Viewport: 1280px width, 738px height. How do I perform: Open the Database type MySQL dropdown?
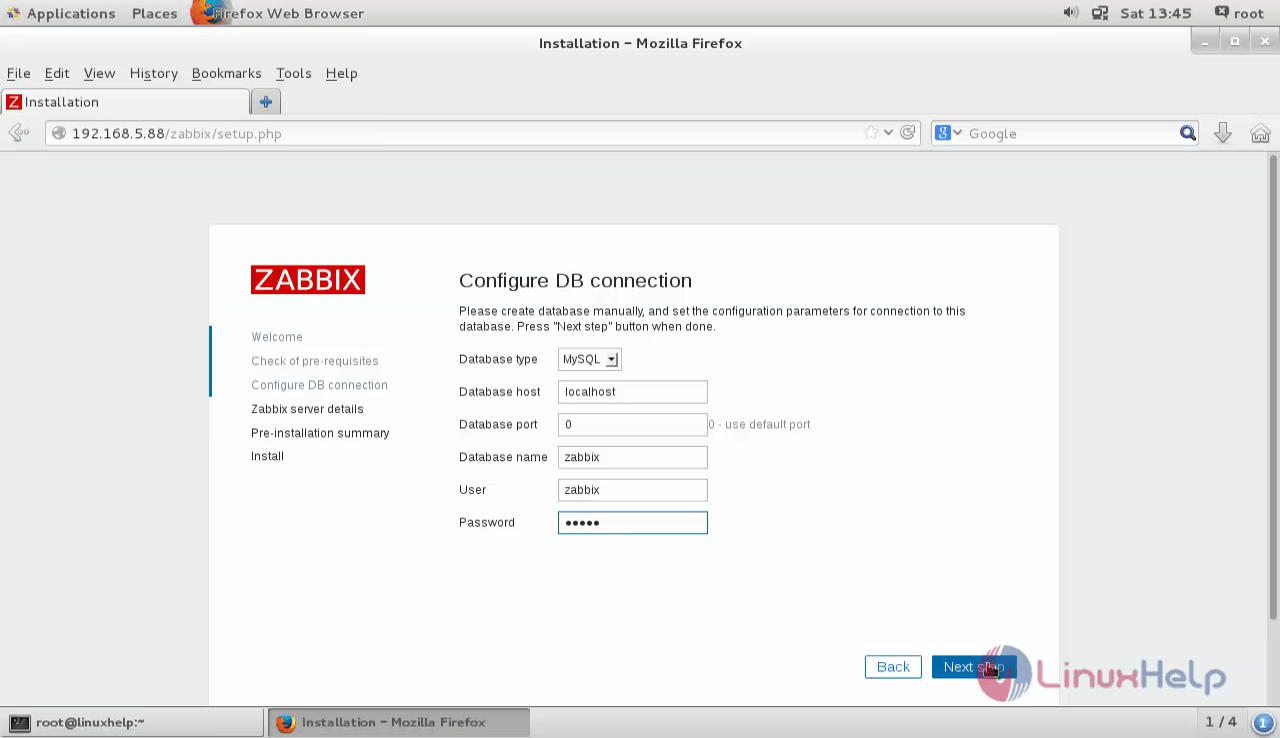click(x=589, y=359)
